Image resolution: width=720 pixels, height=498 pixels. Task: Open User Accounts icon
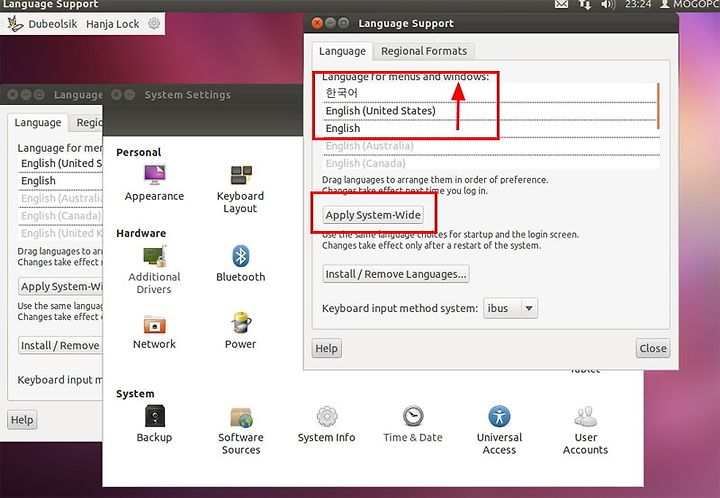[585, 417]
